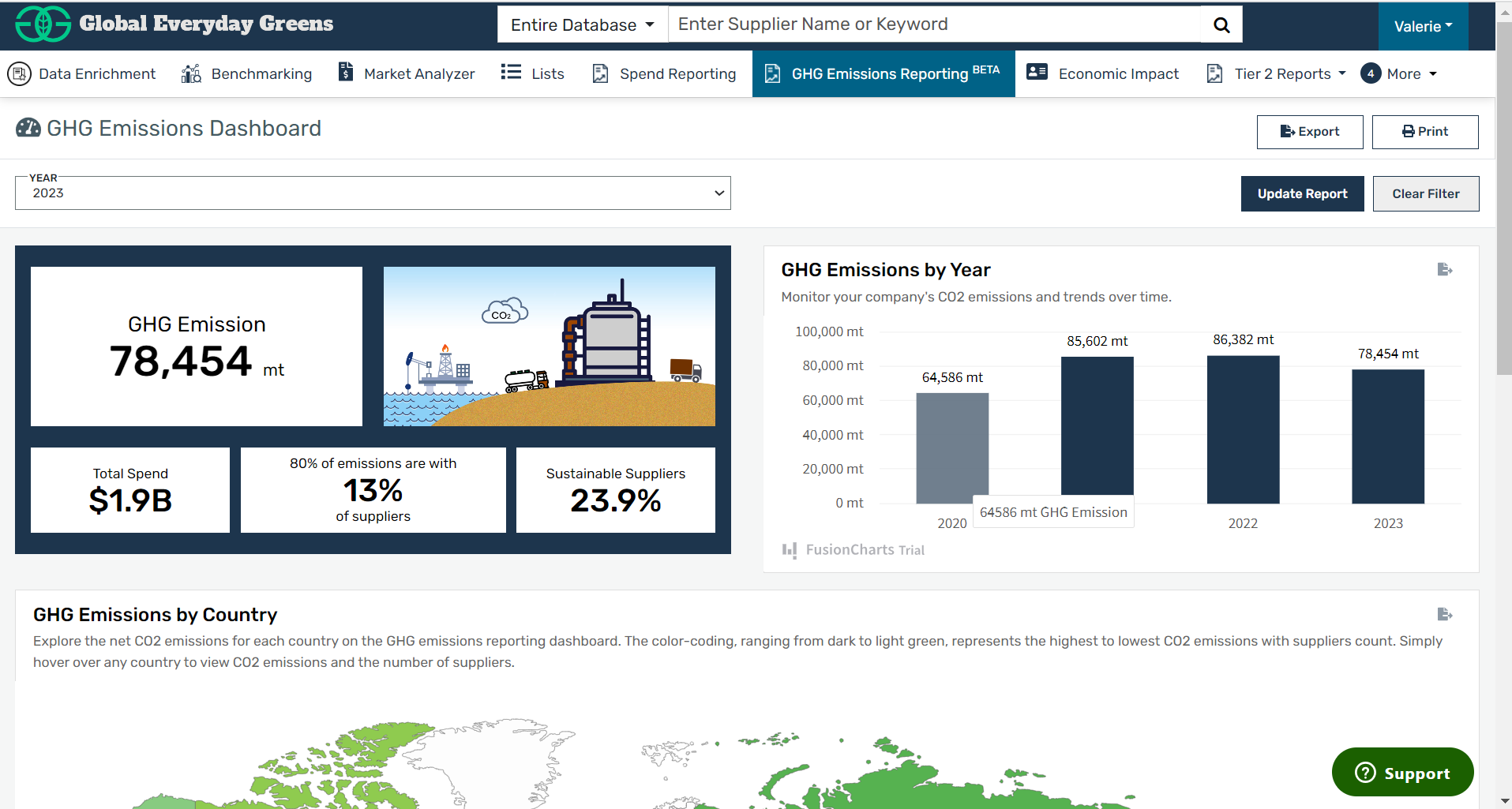This screenshot has width=1512, height=809.
Task: Open the Lists page
Action: click(x=533, y=74)
